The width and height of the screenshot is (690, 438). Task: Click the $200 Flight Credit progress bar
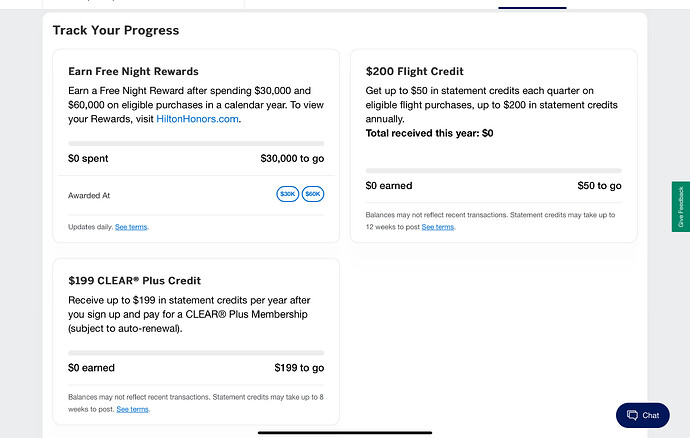493,171
